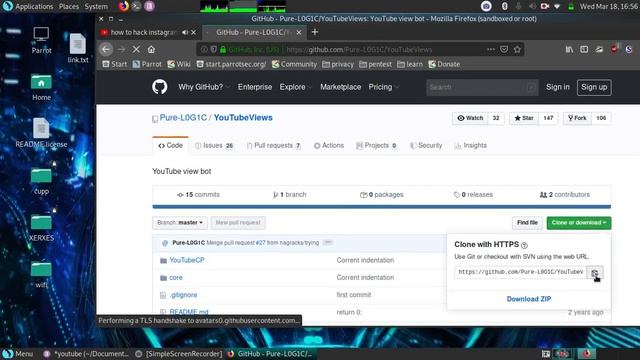Image resolution: width=640 pixels, height=360 pixels.
Task: Open README.license file on desktop
Action: pyautogui.click(x=41, y=133)
